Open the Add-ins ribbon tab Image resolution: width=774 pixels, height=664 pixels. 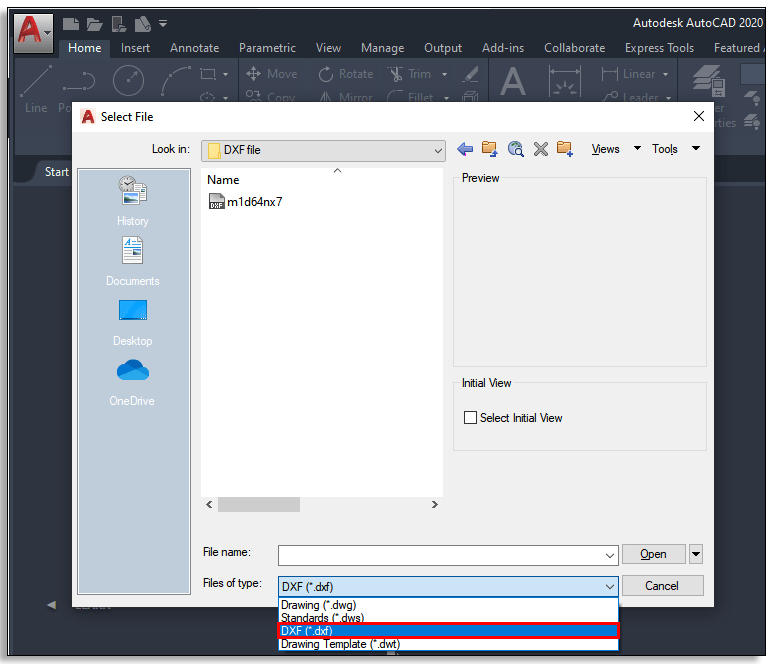503,48
